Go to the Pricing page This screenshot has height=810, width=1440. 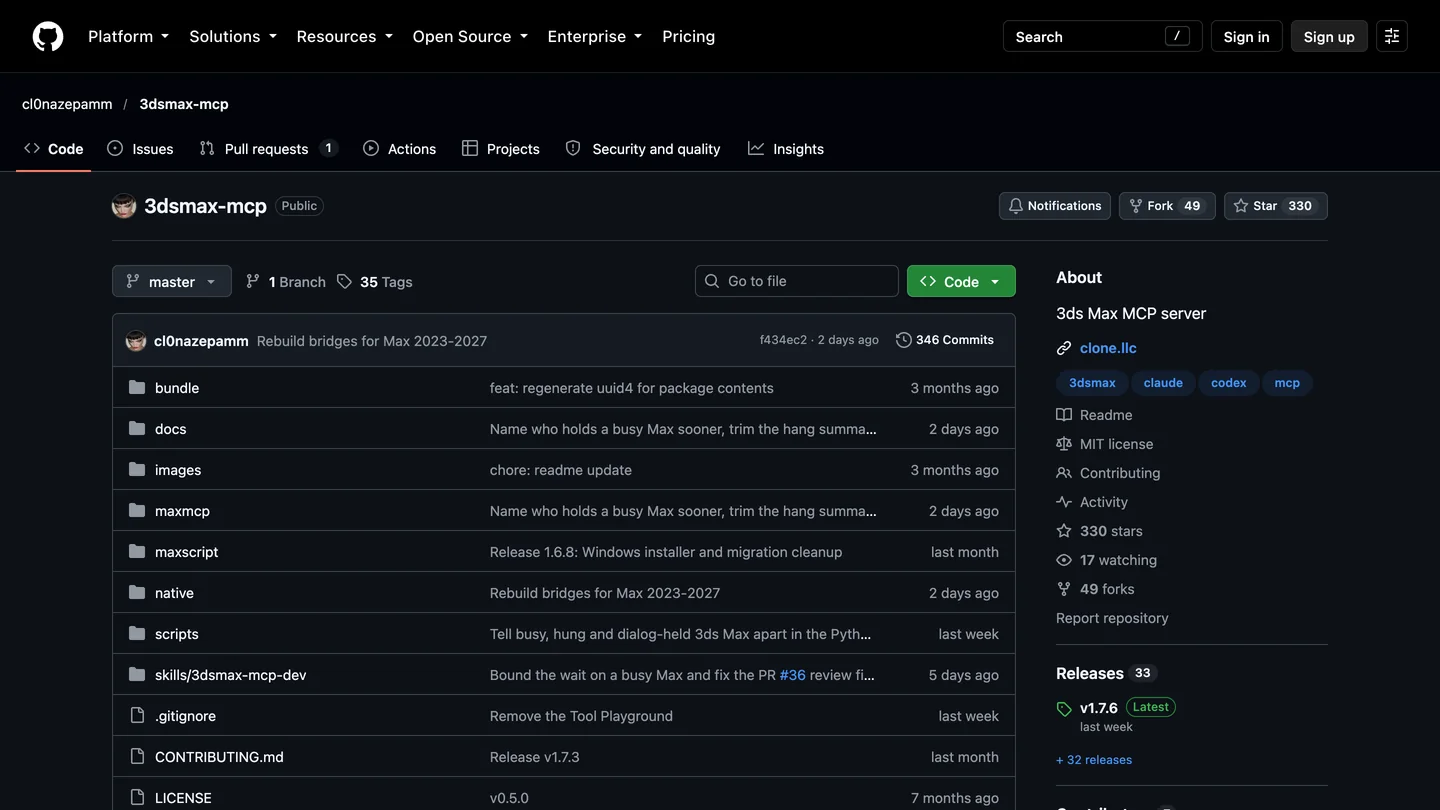click(x=689, y=36)
